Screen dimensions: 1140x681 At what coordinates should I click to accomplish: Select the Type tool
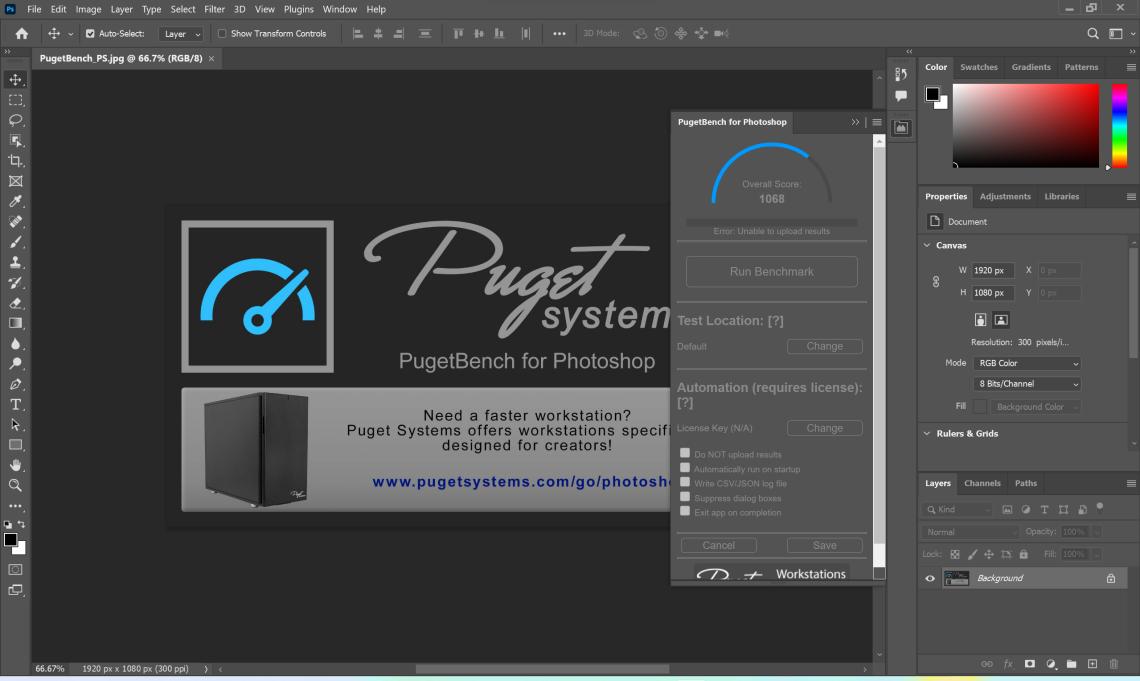pyautogui.click(x=15, y=404)
